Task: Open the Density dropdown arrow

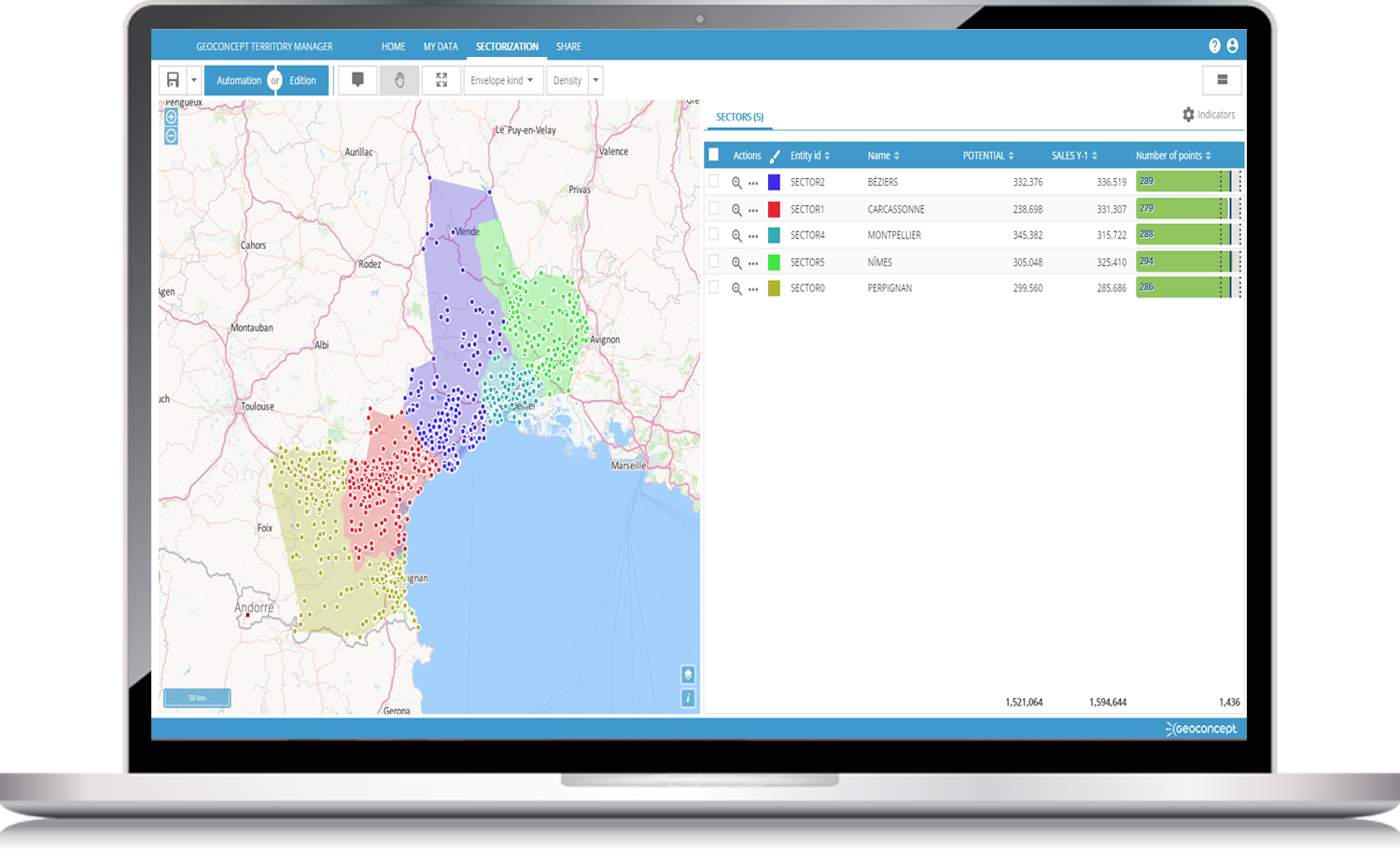Action: [x=595, y=80]
